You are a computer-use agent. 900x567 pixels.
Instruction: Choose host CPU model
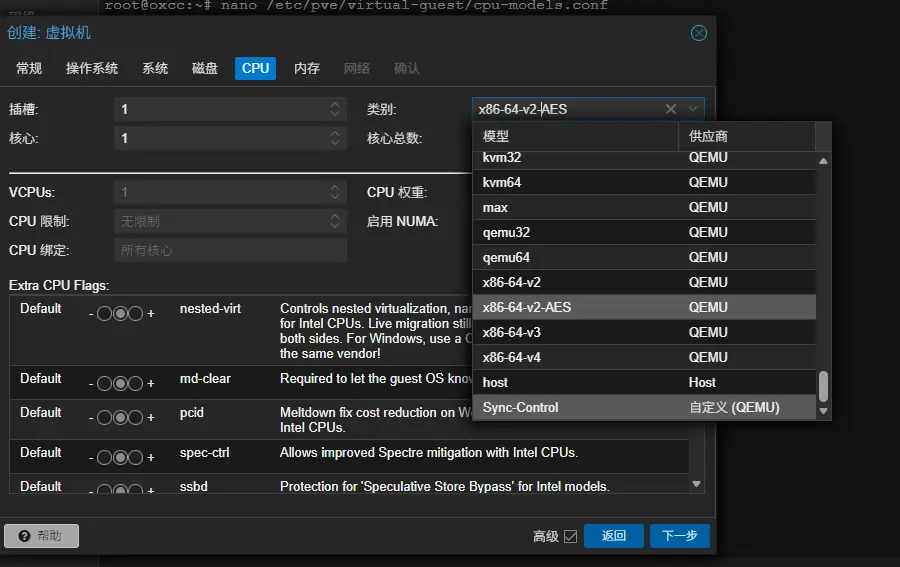pos(644,382)
